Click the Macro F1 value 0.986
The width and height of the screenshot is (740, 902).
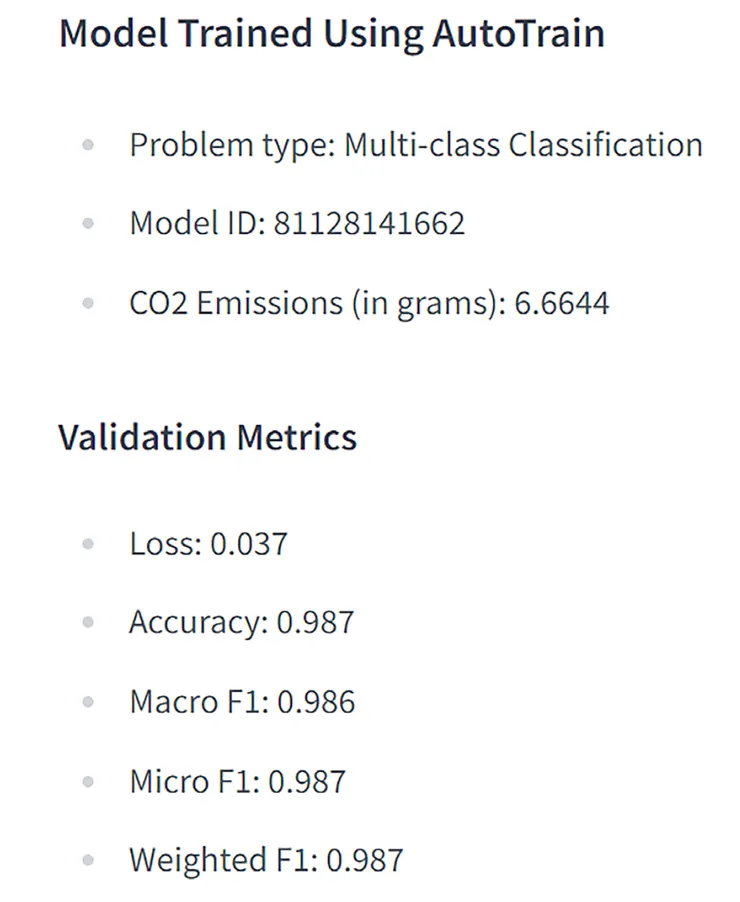316,701
